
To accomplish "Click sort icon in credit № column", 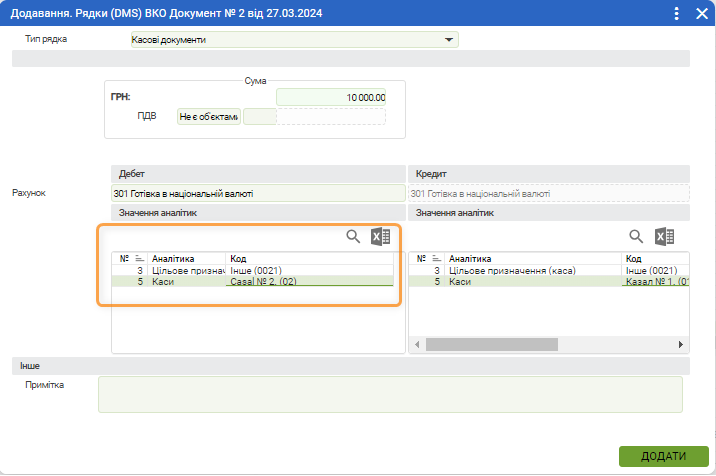I will (436, 258).
